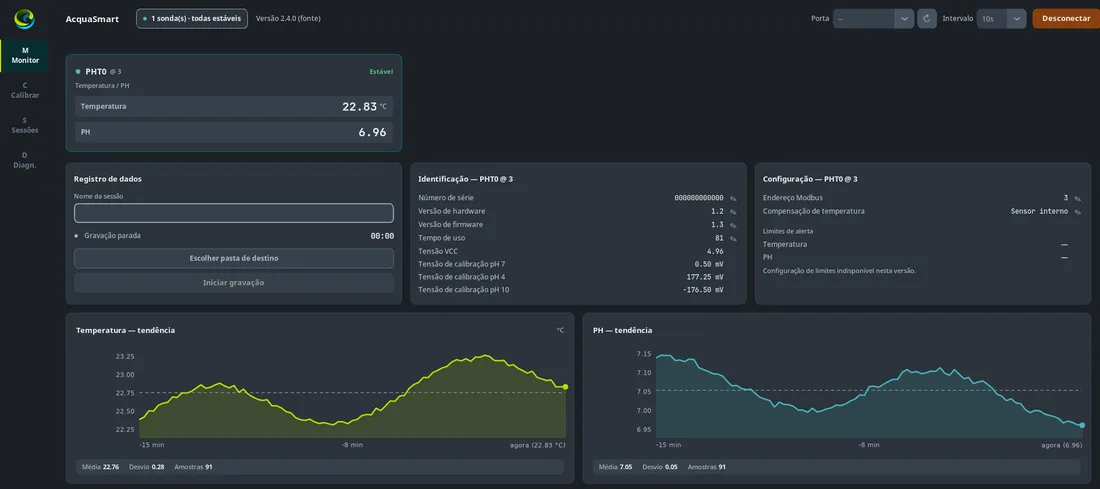Image resolution: width=1100 pixels, height=489 pixels.
Task: Refresh the serial port list
Action: pyautogui.click(x=926, y=19)
